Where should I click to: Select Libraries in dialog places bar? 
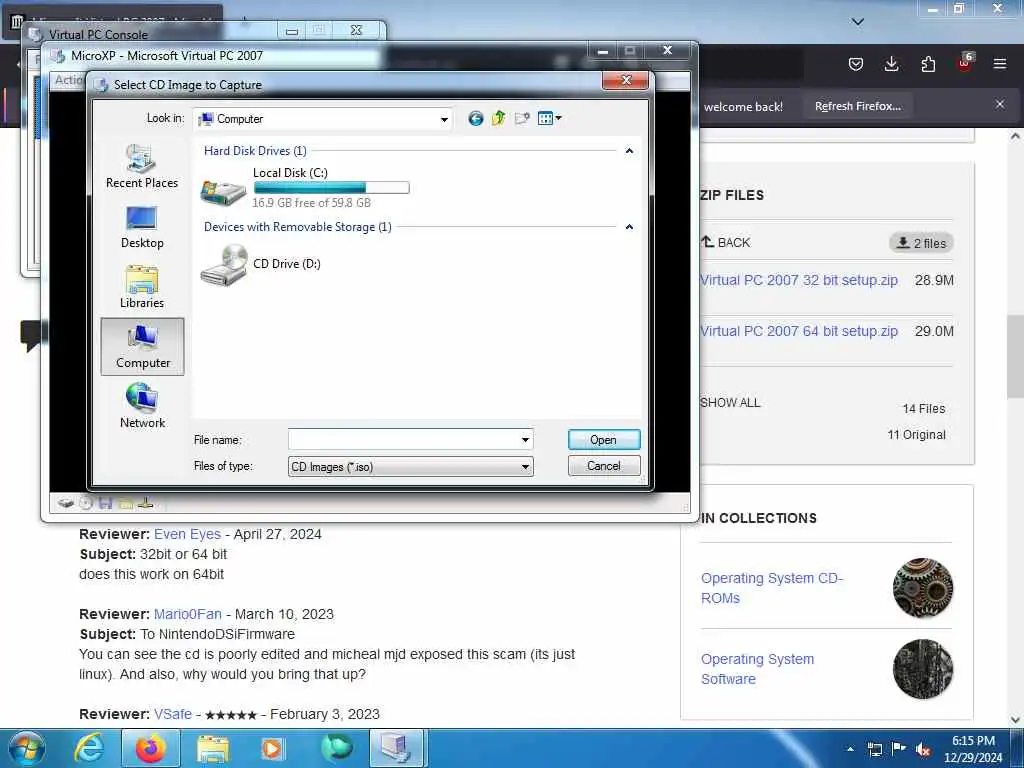click(142, 287)
